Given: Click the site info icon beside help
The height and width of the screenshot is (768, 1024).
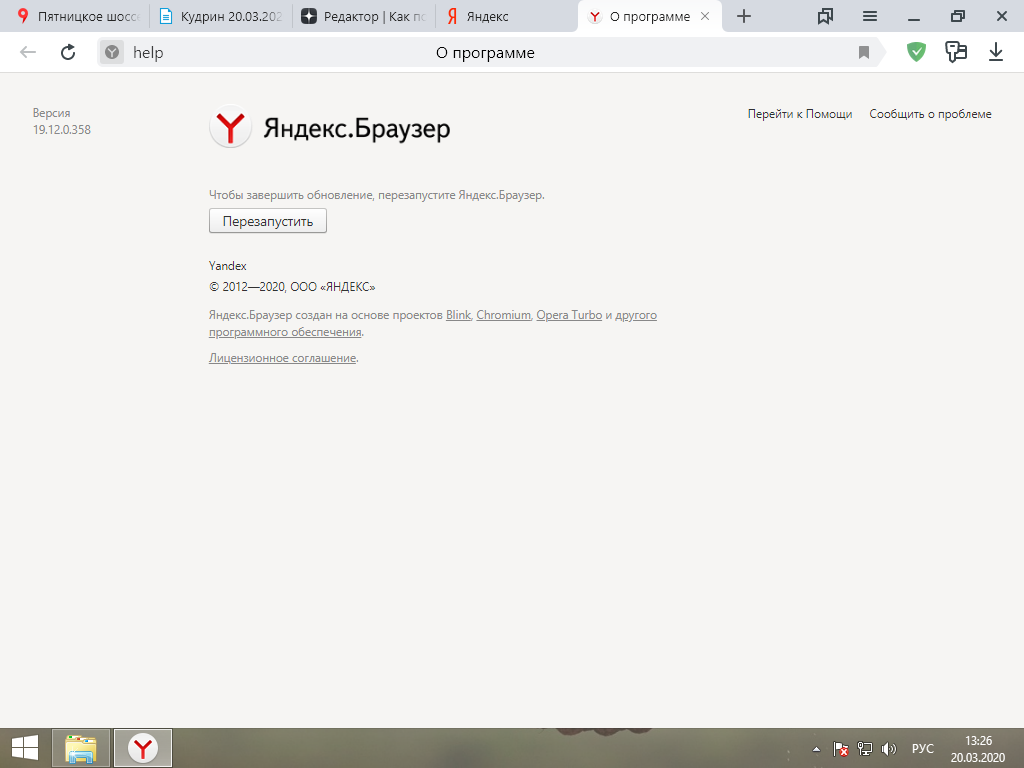Looking at the screenshot, I should click(x=112, y=52).
